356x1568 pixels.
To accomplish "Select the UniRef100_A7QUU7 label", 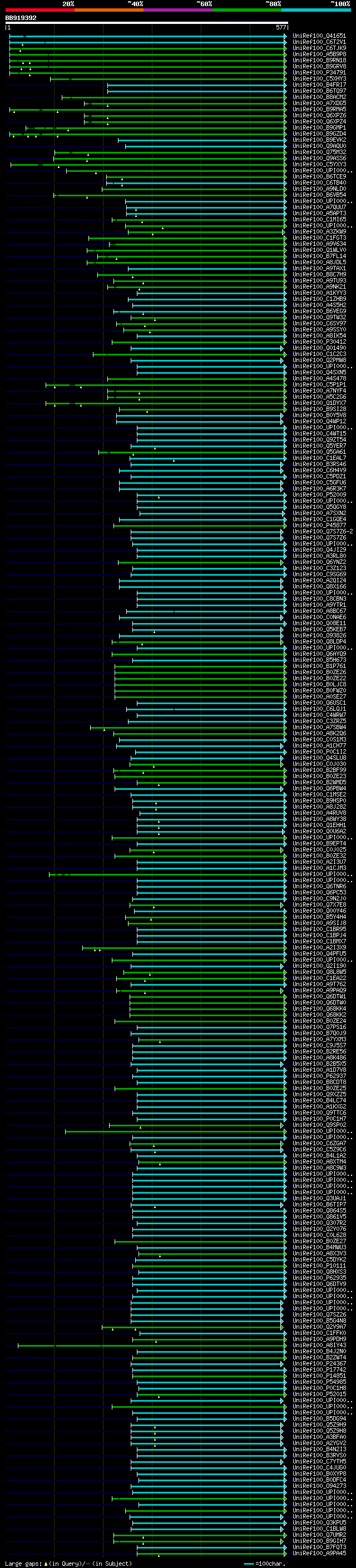I will pos(319,207).
